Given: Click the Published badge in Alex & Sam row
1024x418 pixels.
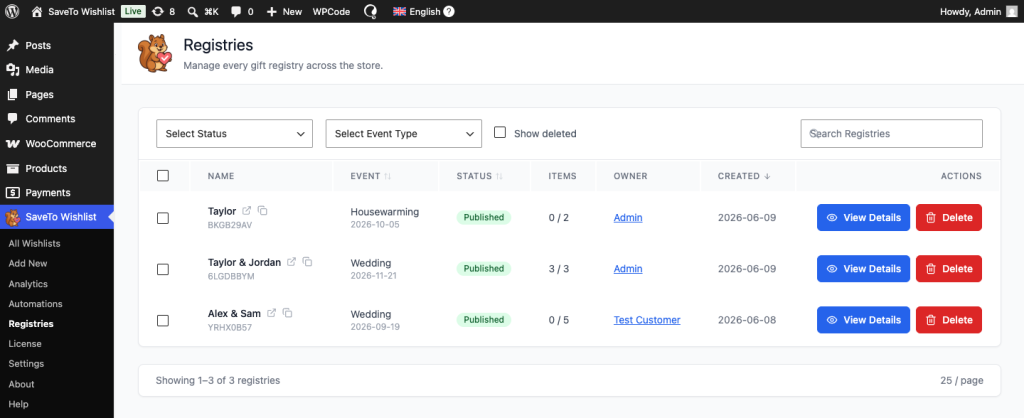Looking at the screenshot, I should click(484, 320).
